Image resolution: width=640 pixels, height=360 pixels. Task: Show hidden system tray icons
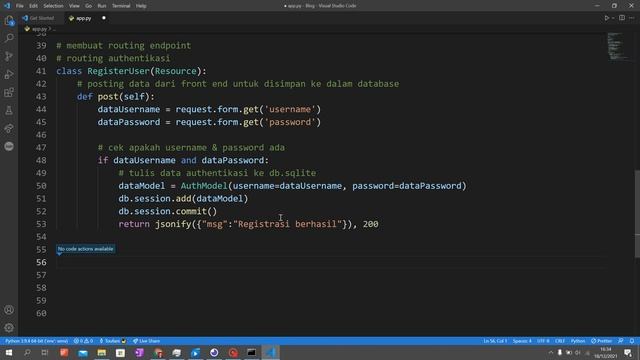(551, 352)
